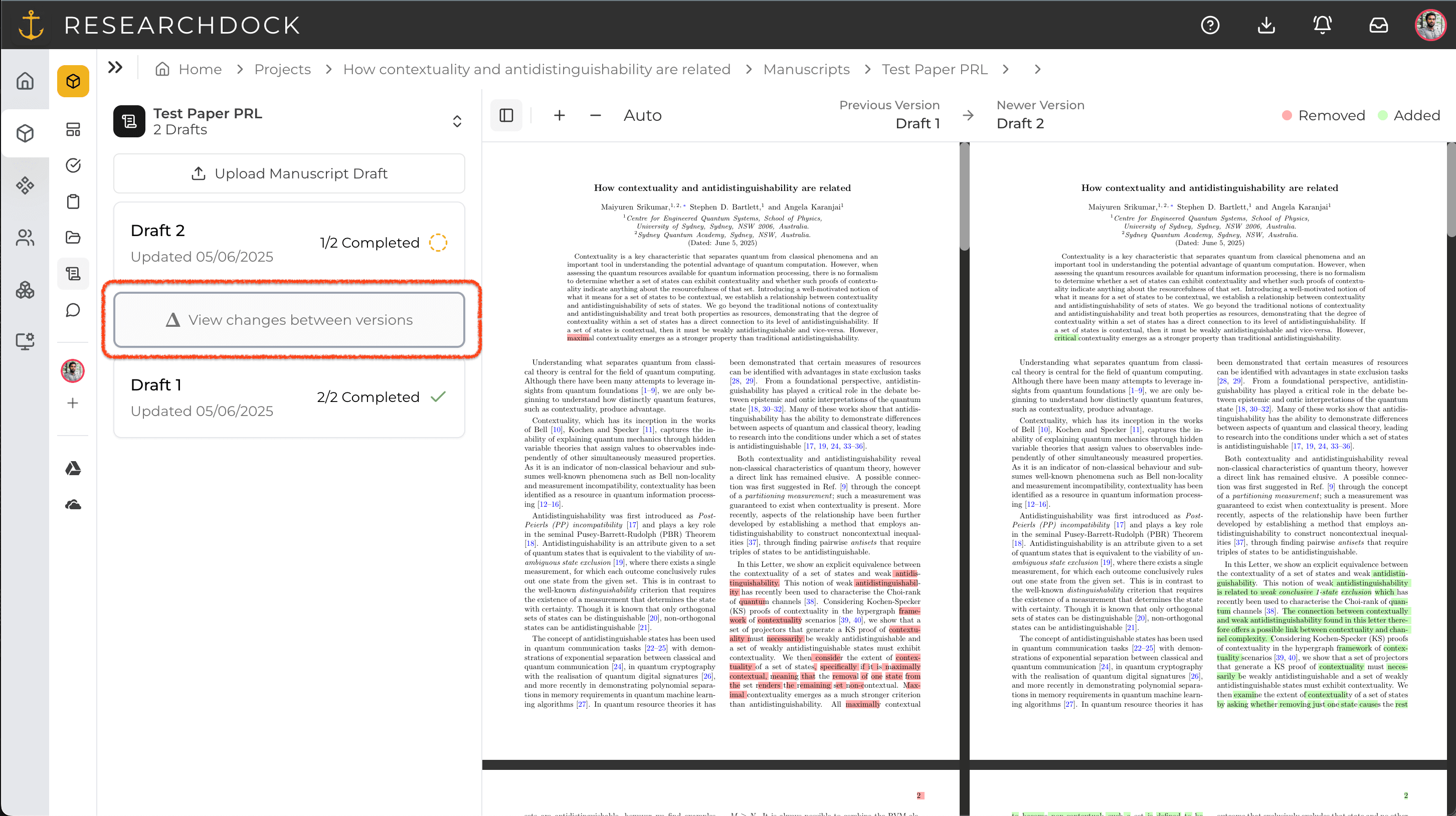Select Previous Version Draft 1
1456x816 pixels.
pos(889,114)
